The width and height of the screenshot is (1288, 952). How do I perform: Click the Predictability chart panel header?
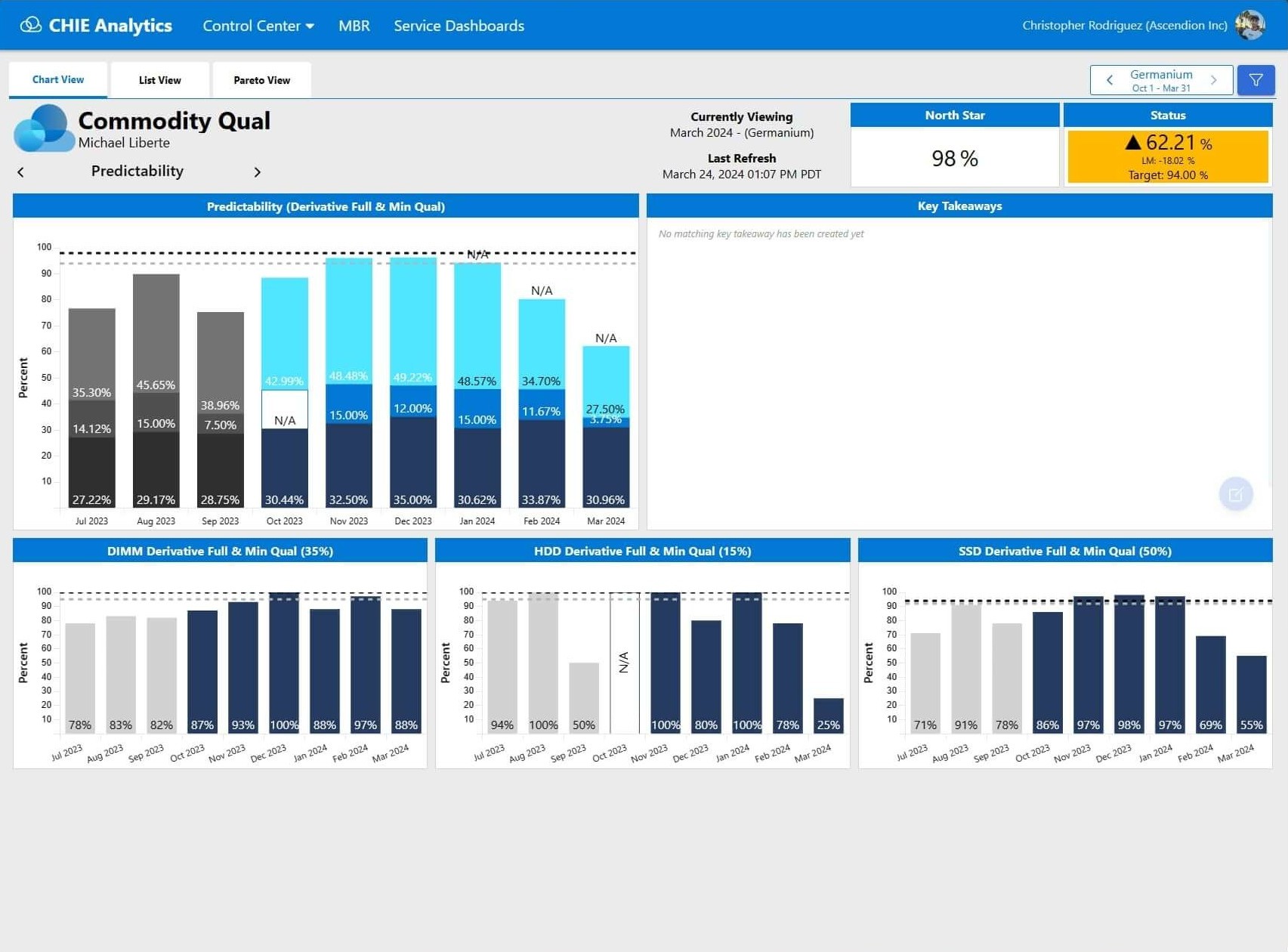pos(326,206)
